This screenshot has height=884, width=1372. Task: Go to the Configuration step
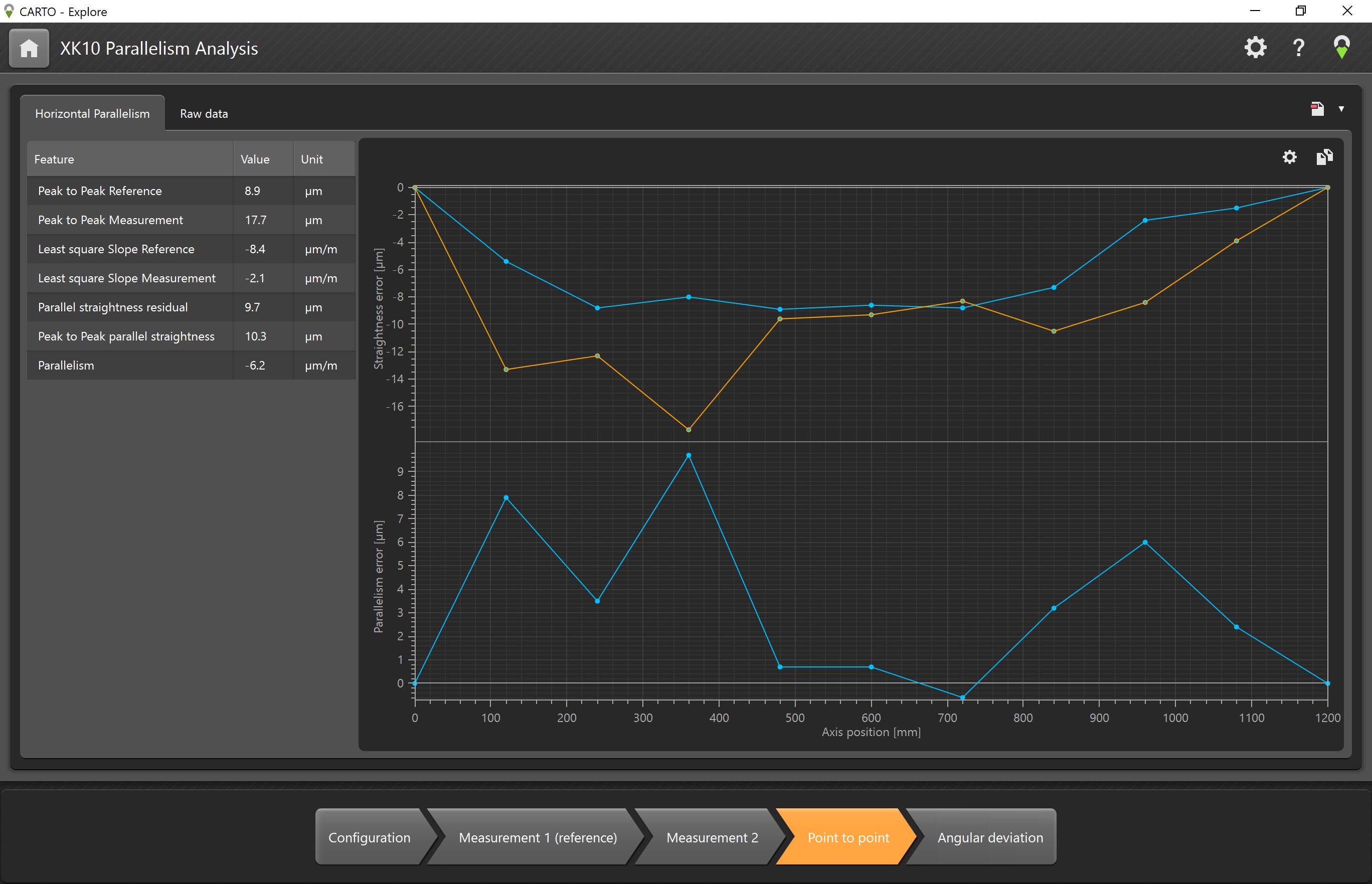point(369,837)
